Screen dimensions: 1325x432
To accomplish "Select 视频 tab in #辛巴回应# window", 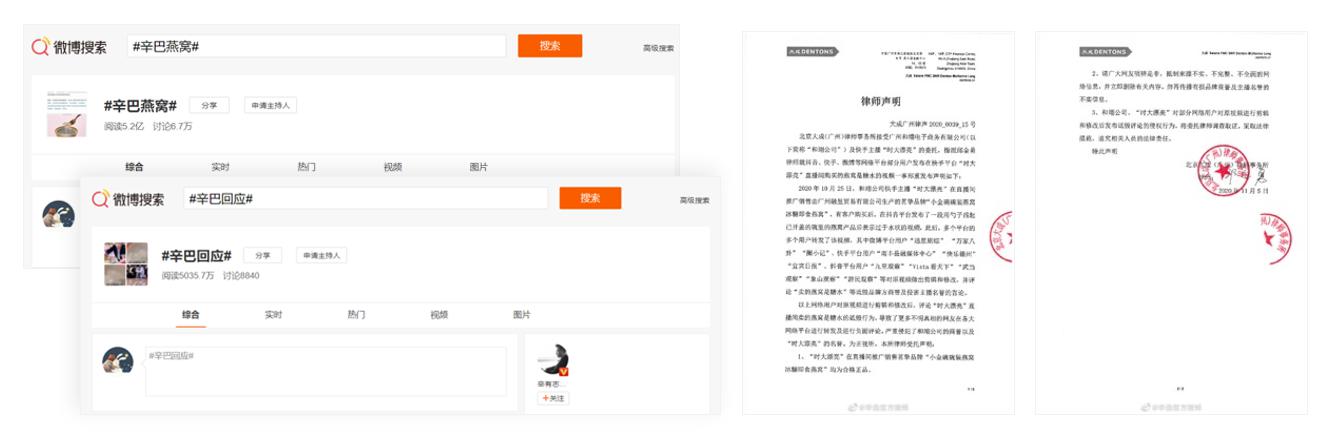I will click(x=439, y=315).
